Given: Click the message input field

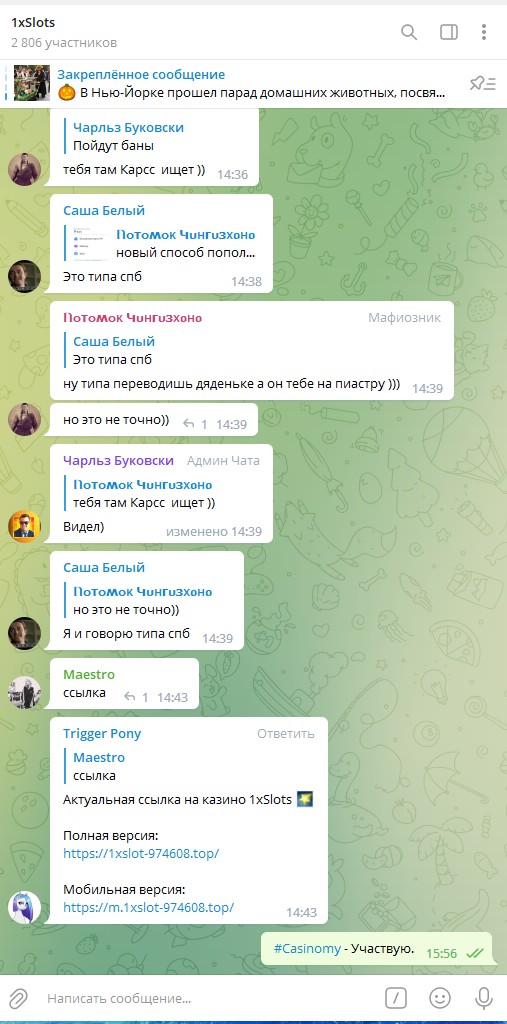Looking at the screenshot, I should click(209, 999).
